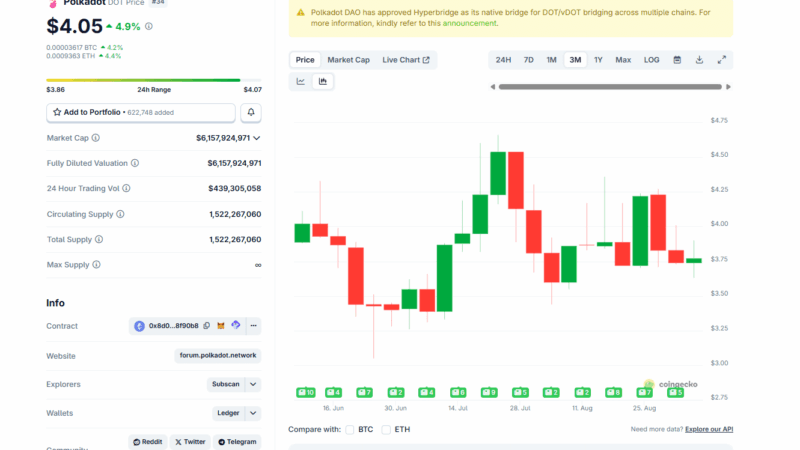This screenshot has width=800, height=450.
Task: Copy the 0x8d0...8f90b8 contract address
Action: (207, 326)
